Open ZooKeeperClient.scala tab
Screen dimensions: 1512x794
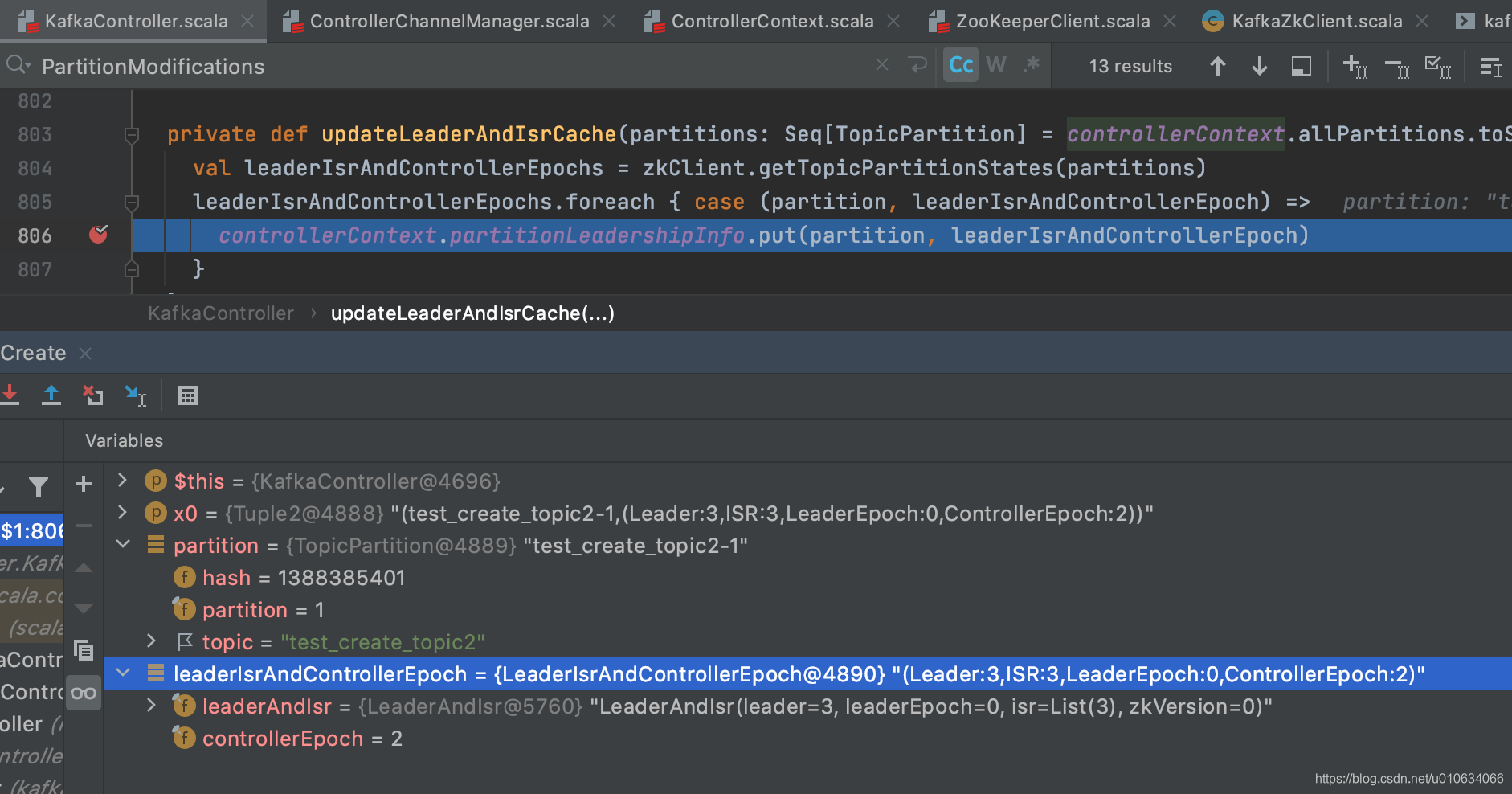point(1052,21)
